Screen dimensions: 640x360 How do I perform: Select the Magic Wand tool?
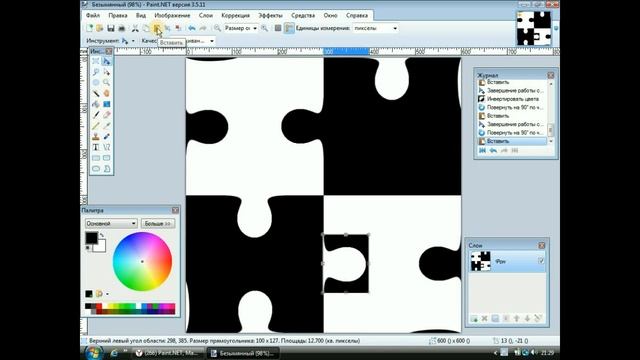[96, 93]
